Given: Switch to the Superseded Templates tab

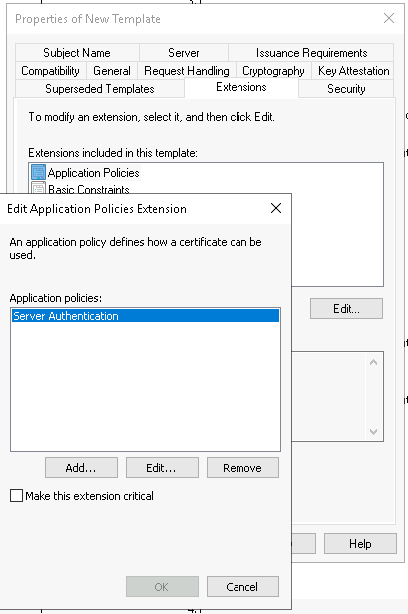Looking at the screenshot, I should click(x=100, y=89).
